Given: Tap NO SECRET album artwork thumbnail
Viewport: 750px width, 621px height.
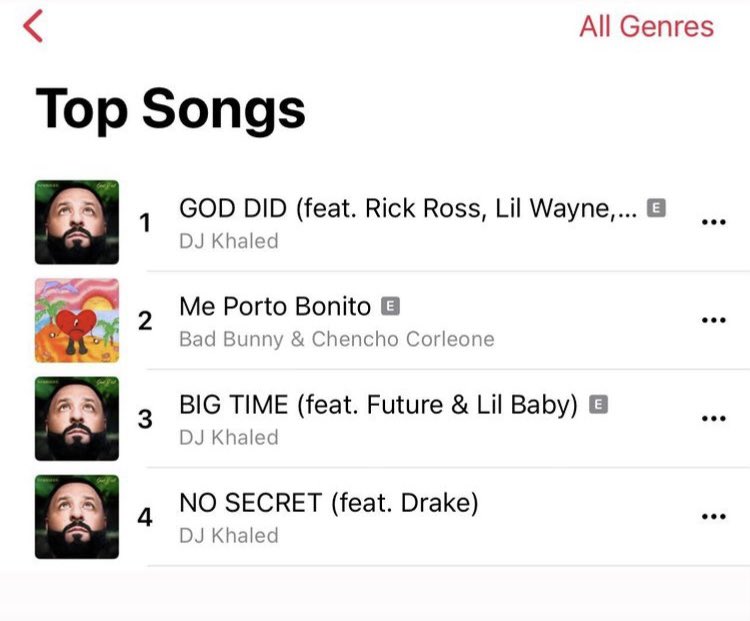Looking at the screenshot, I should pos(77,517).
